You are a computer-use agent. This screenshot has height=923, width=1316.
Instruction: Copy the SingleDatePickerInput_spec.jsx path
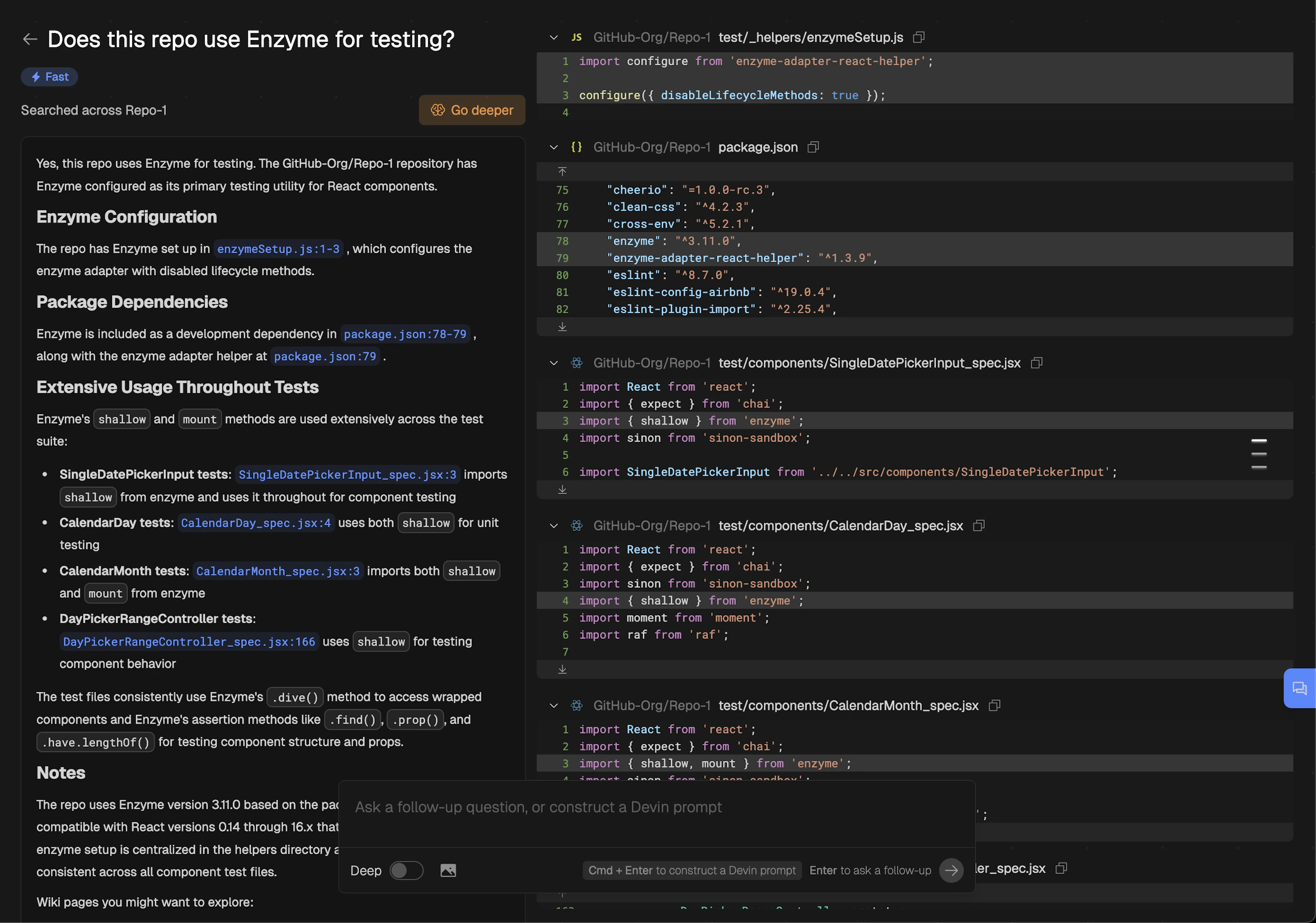[x=1036, y=363]
